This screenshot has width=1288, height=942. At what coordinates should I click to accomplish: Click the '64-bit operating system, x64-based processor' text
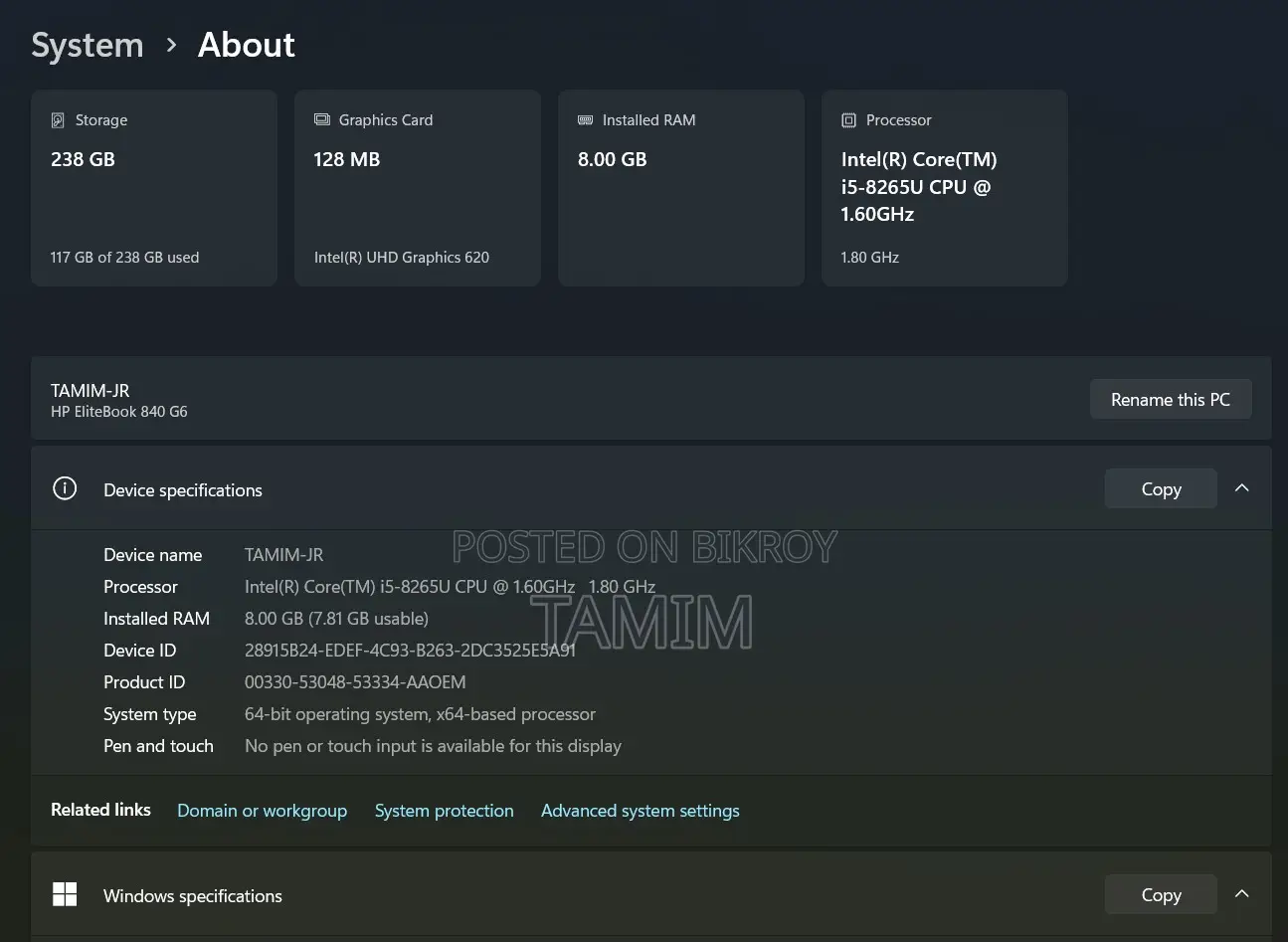[x=420, y=714]
